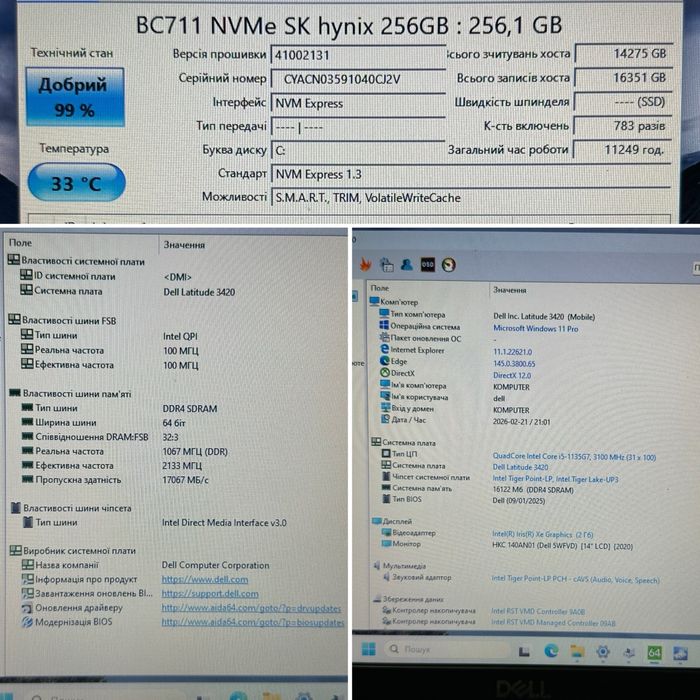
Task: Select the Дисплей group header
Action: (x=392, y=521)
